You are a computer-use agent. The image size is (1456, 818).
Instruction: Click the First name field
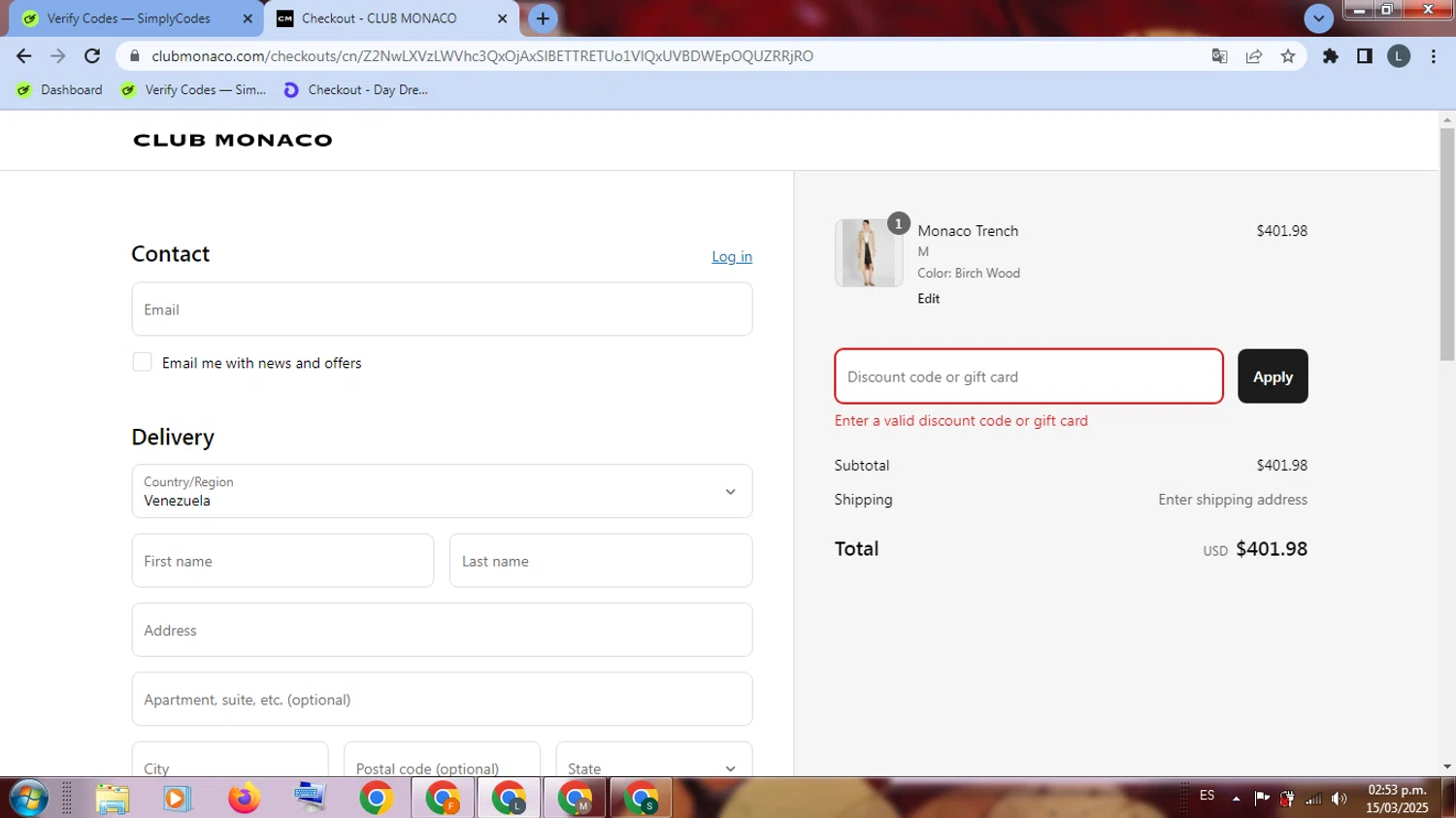282,561
